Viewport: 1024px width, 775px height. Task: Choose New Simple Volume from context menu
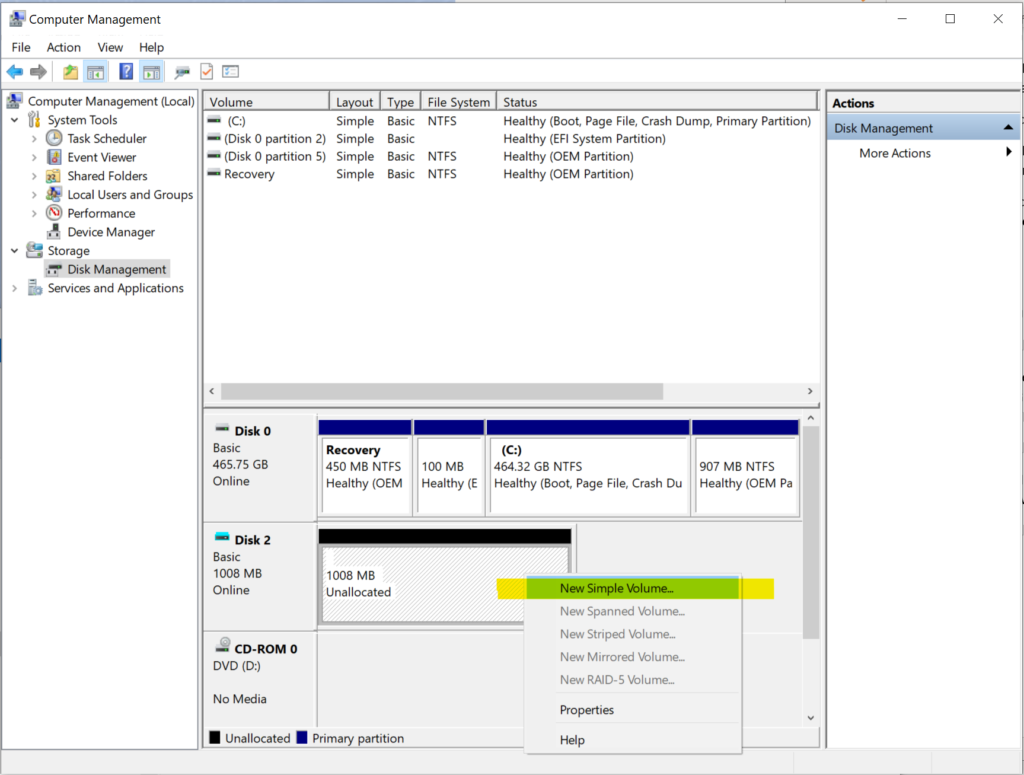point(616,589)
